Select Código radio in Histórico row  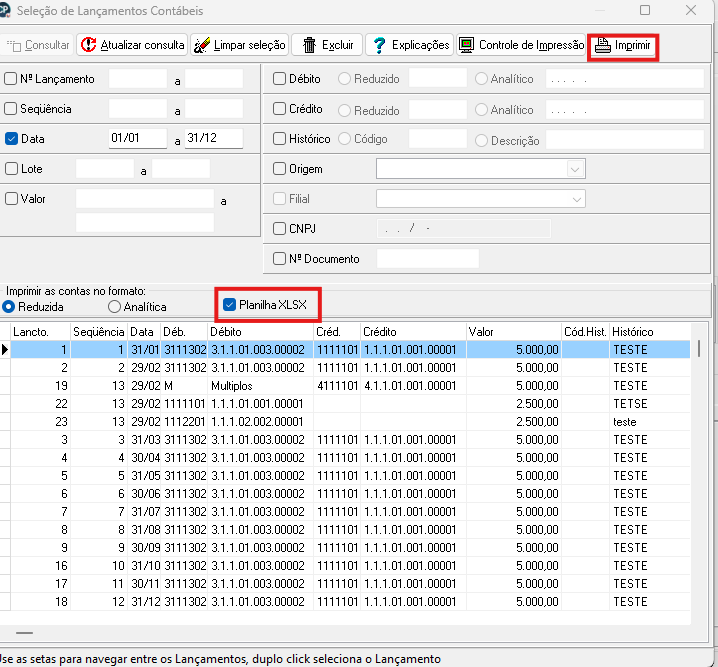(x=344, y=139)
